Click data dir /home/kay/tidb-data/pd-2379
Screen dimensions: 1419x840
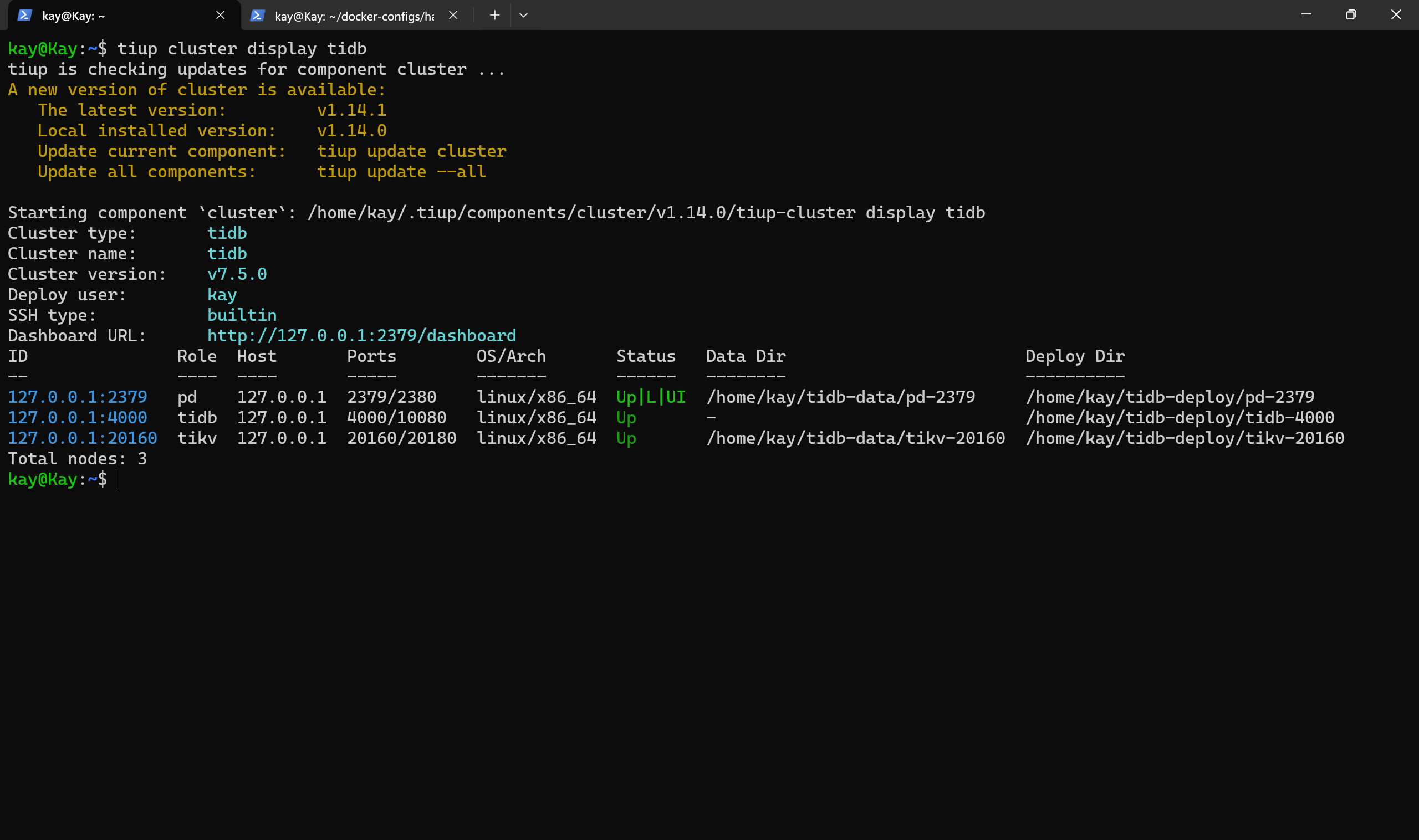(x=840, y=397)
